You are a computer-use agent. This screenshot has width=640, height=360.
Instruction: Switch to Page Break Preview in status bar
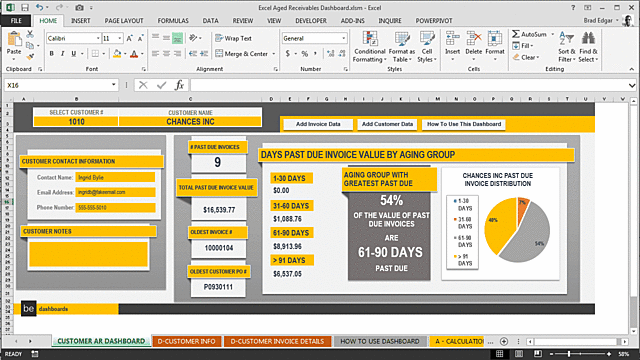(x=538, y=354)
